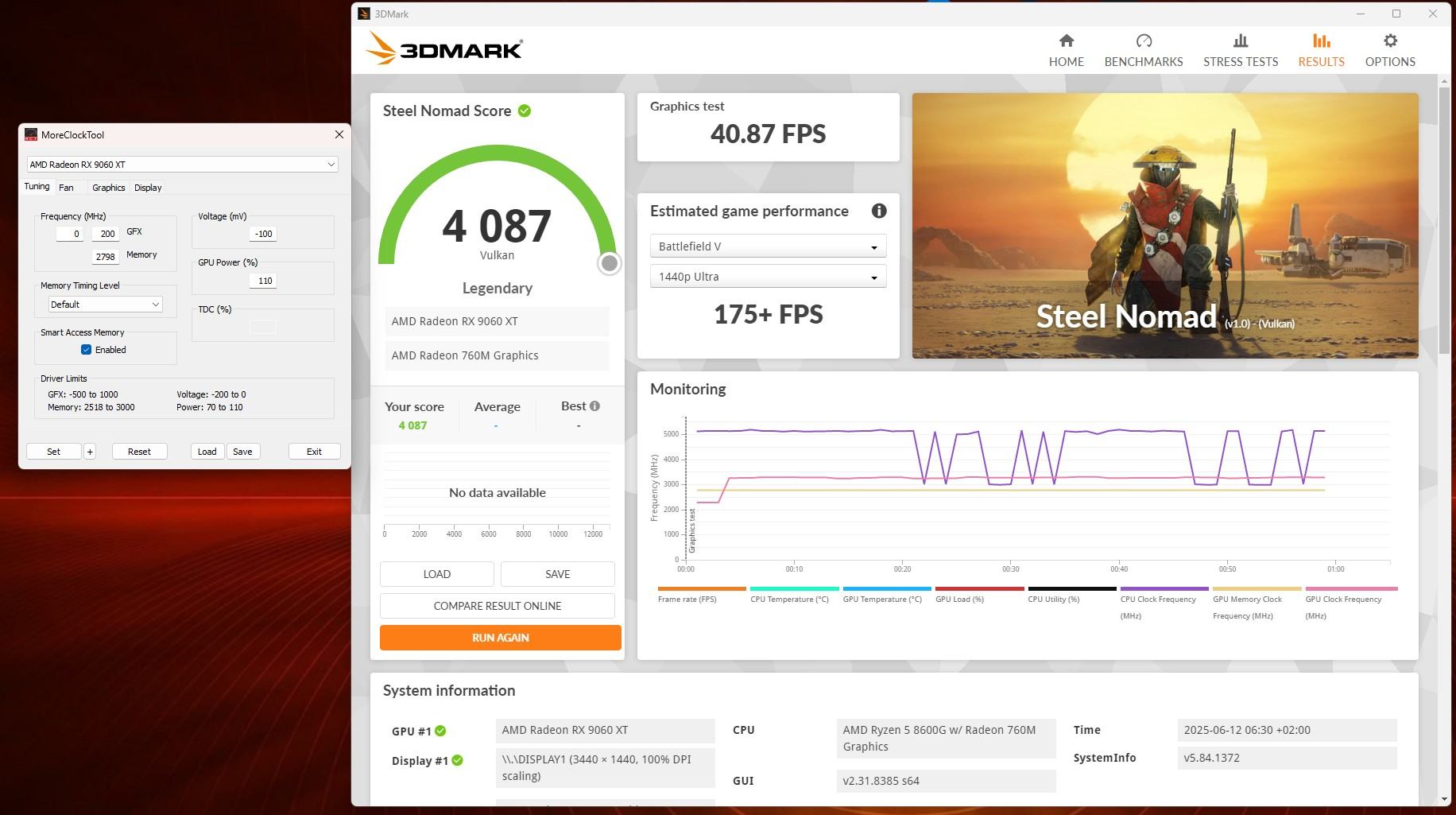The height and width of the screenshot is (815, 1456).
Task: Click Steel Nomad benchmark thumbnail image
Action: [1165, 226]
